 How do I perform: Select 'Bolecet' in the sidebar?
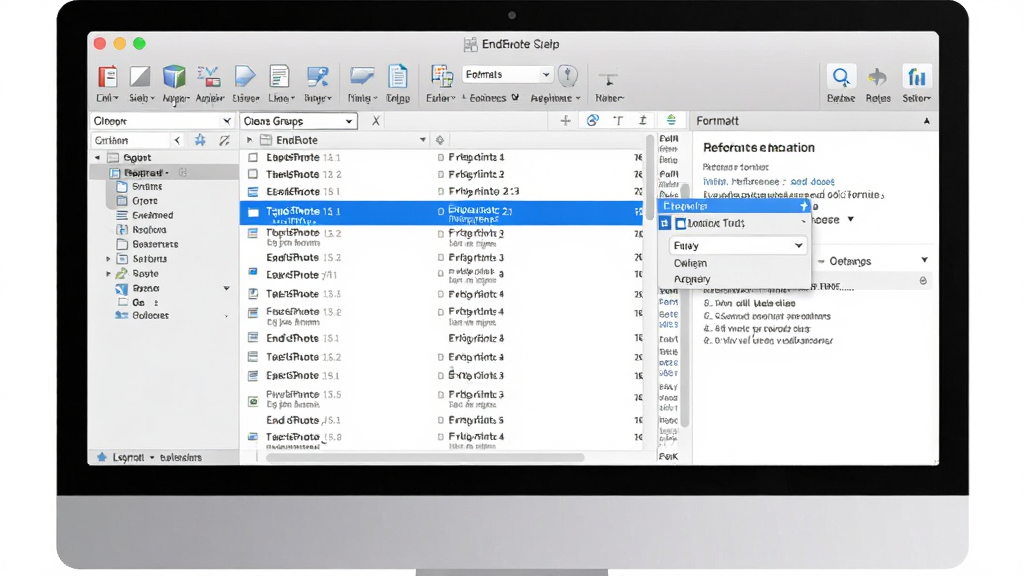tap(150, 315)
